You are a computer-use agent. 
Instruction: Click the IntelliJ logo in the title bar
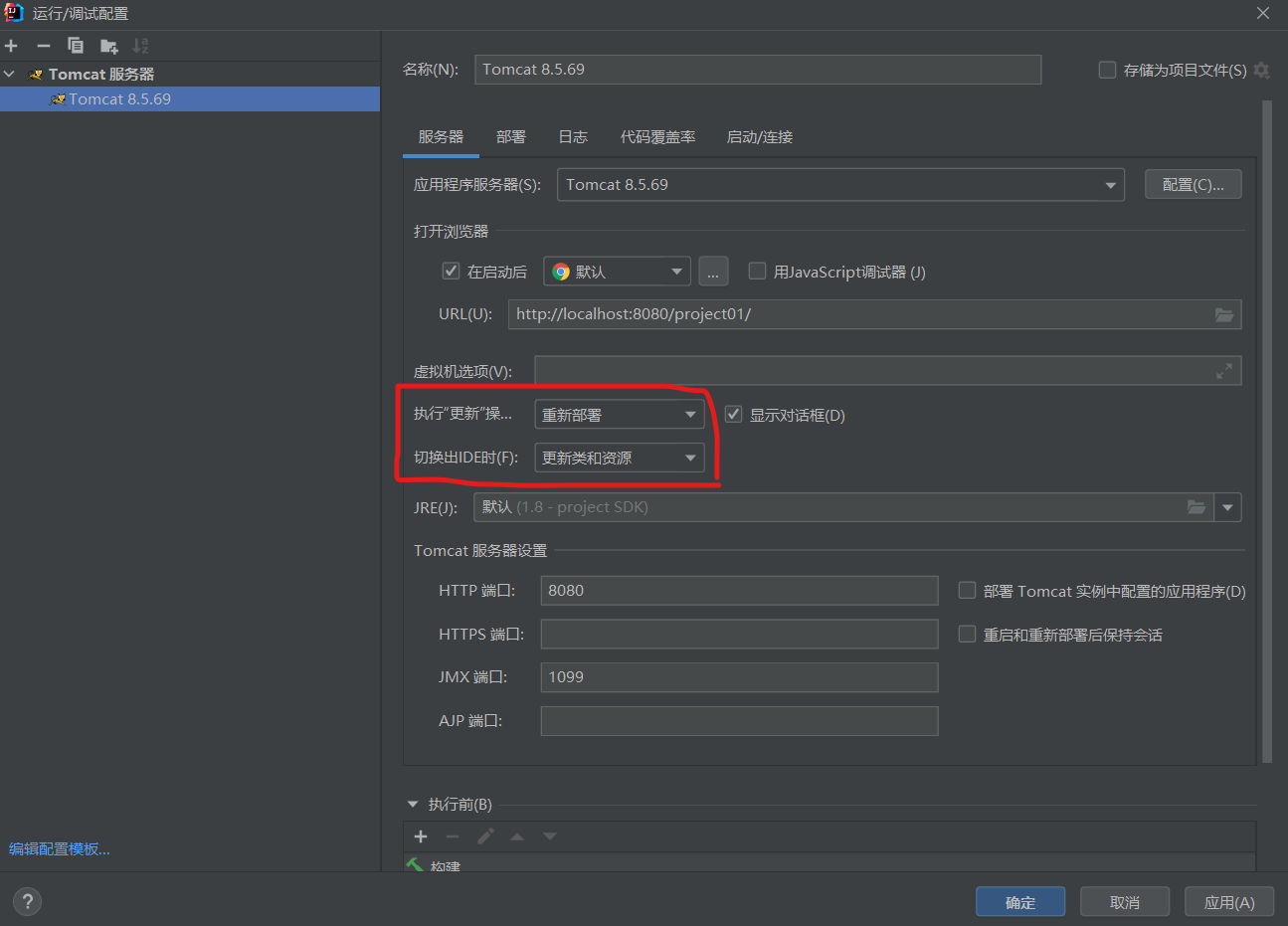click(14, 13)
